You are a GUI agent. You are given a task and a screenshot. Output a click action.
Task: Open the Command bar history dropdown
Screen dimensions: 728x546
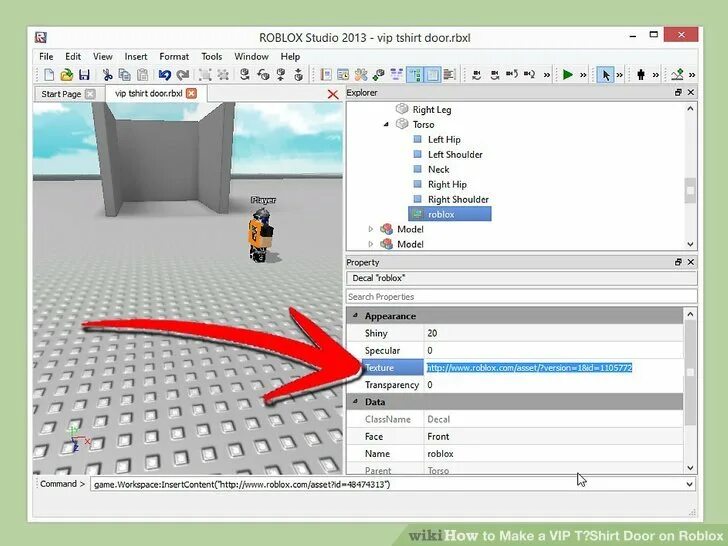tap(690, 484)
